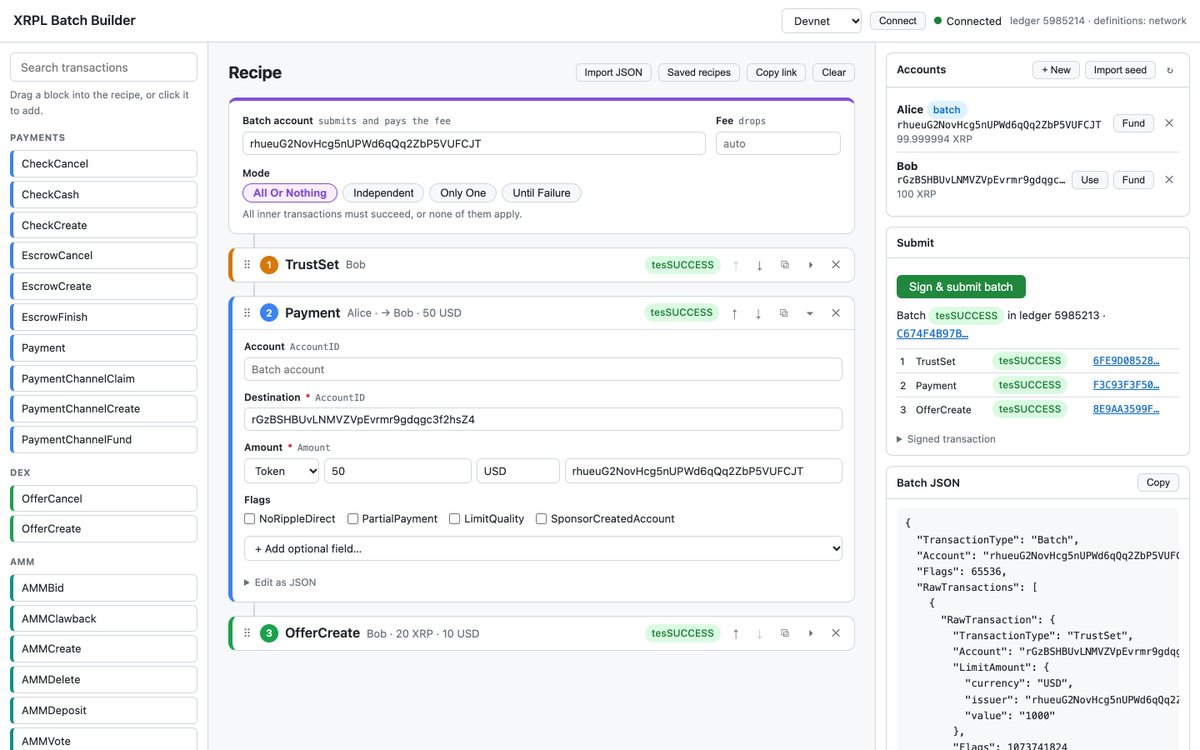Move the Payment step down
Image resolution: width=1200 pixels, height=750 pixels.
(759, 313)
